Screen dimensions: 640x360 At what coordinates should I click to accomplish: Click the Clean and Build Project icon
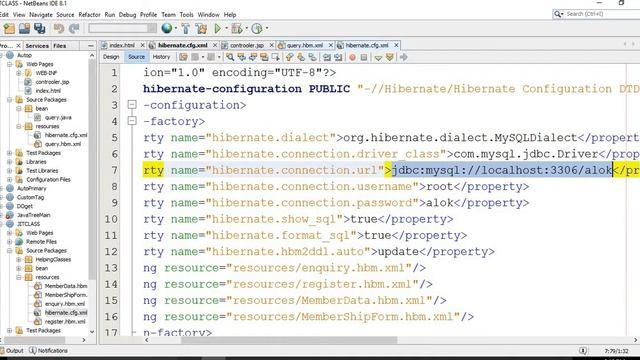click(x=201, y=29)
